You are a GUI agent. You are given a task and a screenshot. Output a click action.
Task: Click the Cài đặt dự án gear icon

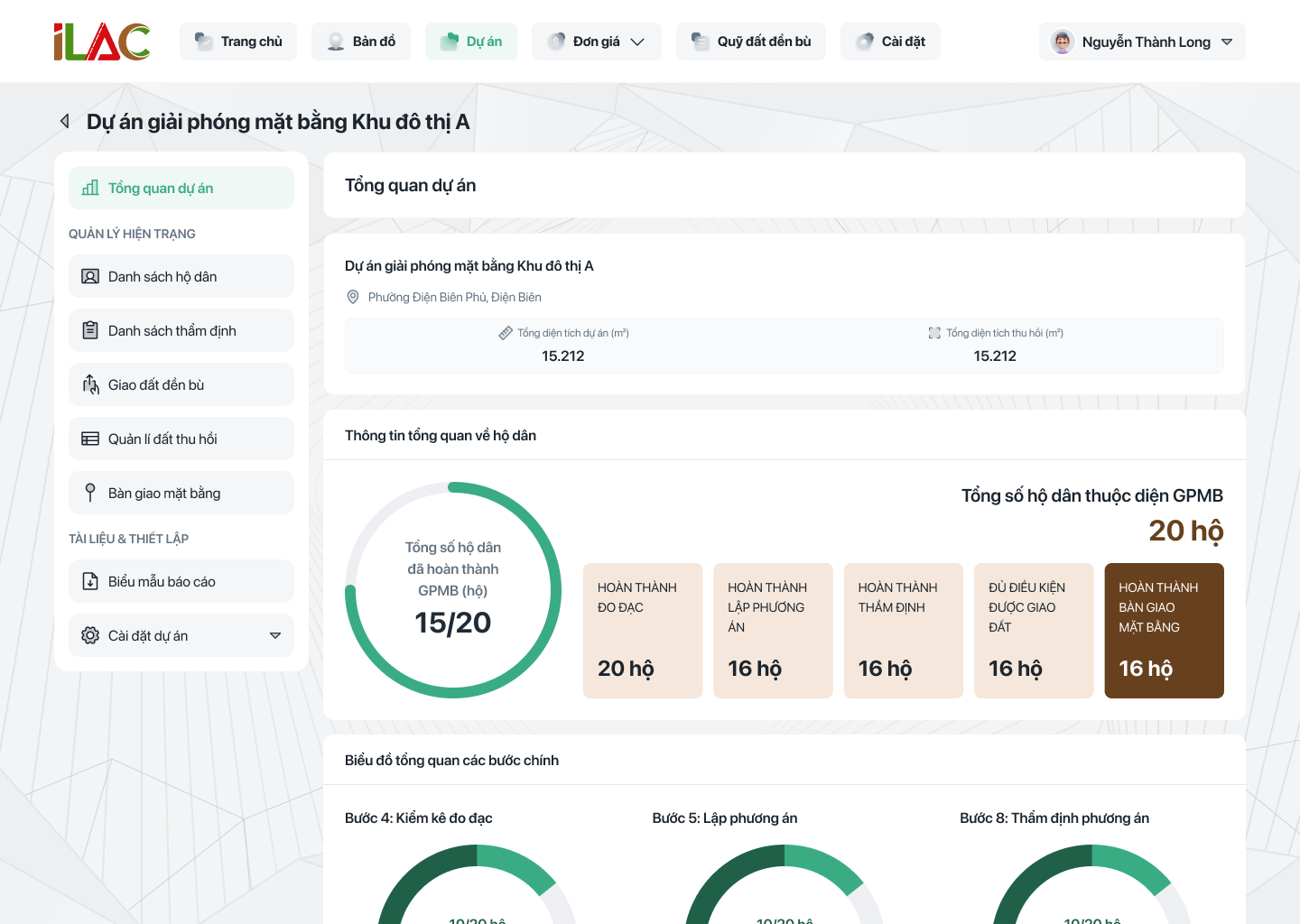pos(90,635)
